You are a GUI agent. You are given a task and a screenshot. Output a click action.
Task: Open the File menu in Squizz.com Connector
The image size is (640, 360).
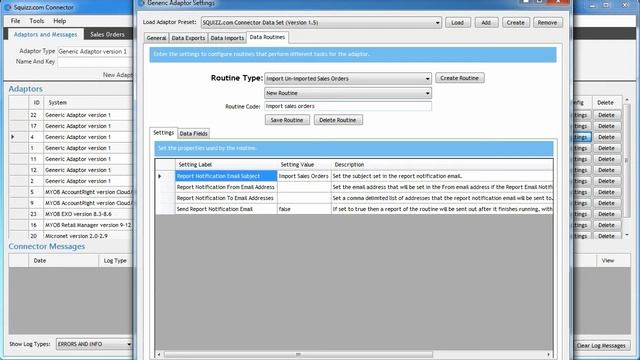point(16,21)
